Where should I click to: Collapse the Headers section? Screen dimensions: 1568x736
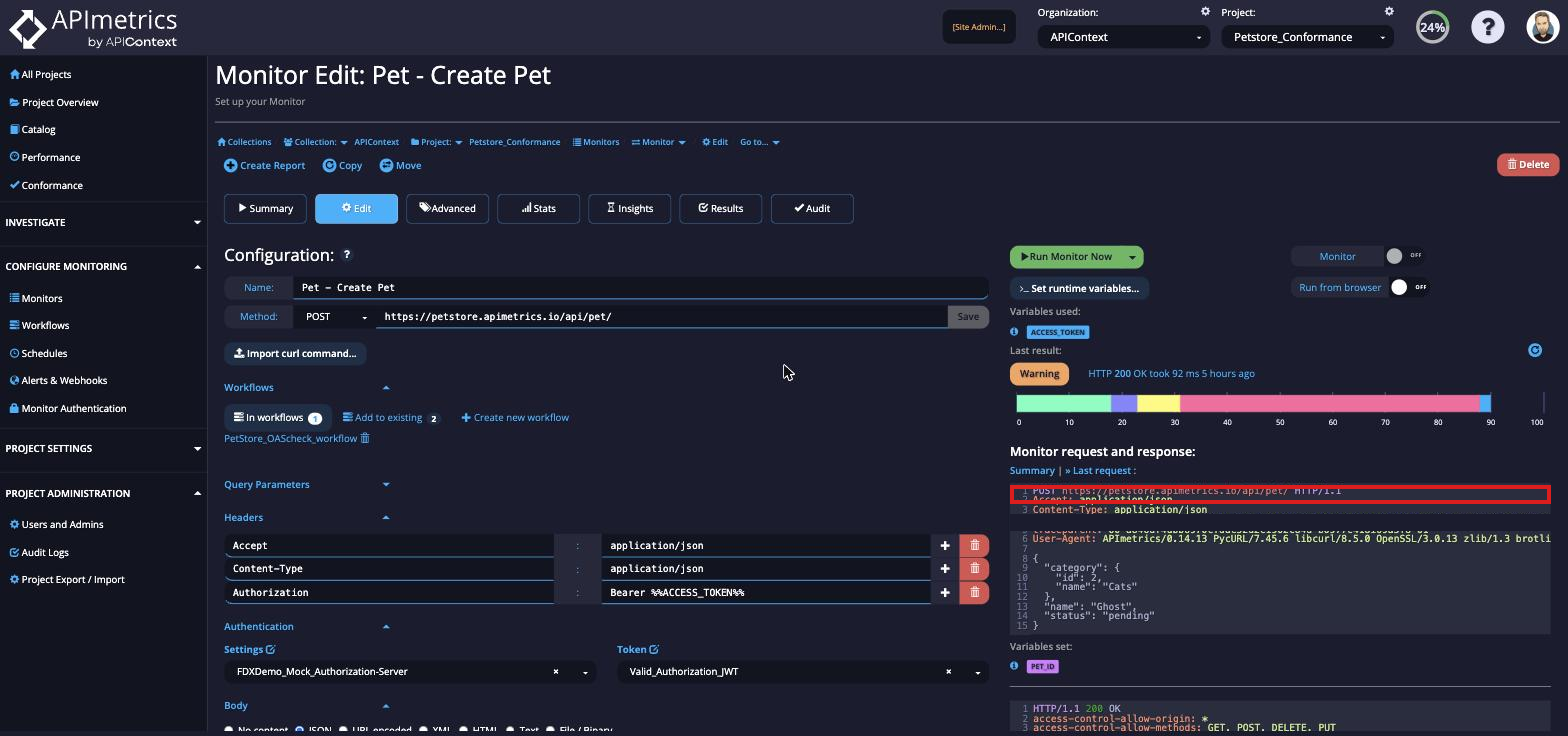(386, 517)
